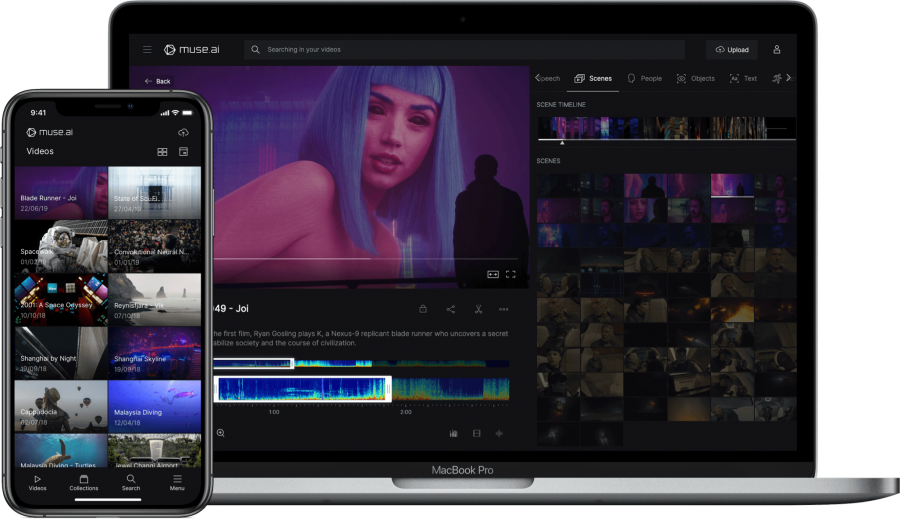The height and width of the screenshot is (519, 900).
Task: Toggle theater mode icon on the video player
Action: [493, 274]
